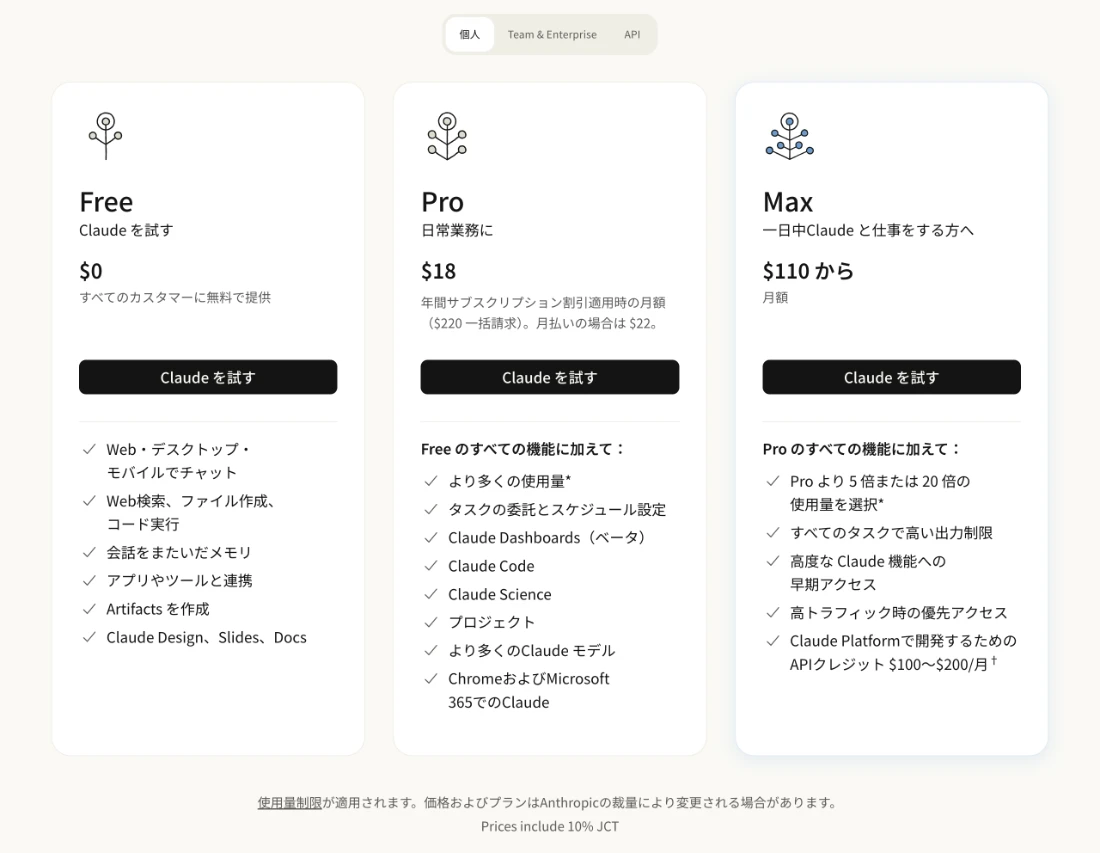Click checkmark beside 高度な Claude 機能への早期アクセス
Image resolution: width=1100 pixels, height=853 pixels.
click(772, 561)
